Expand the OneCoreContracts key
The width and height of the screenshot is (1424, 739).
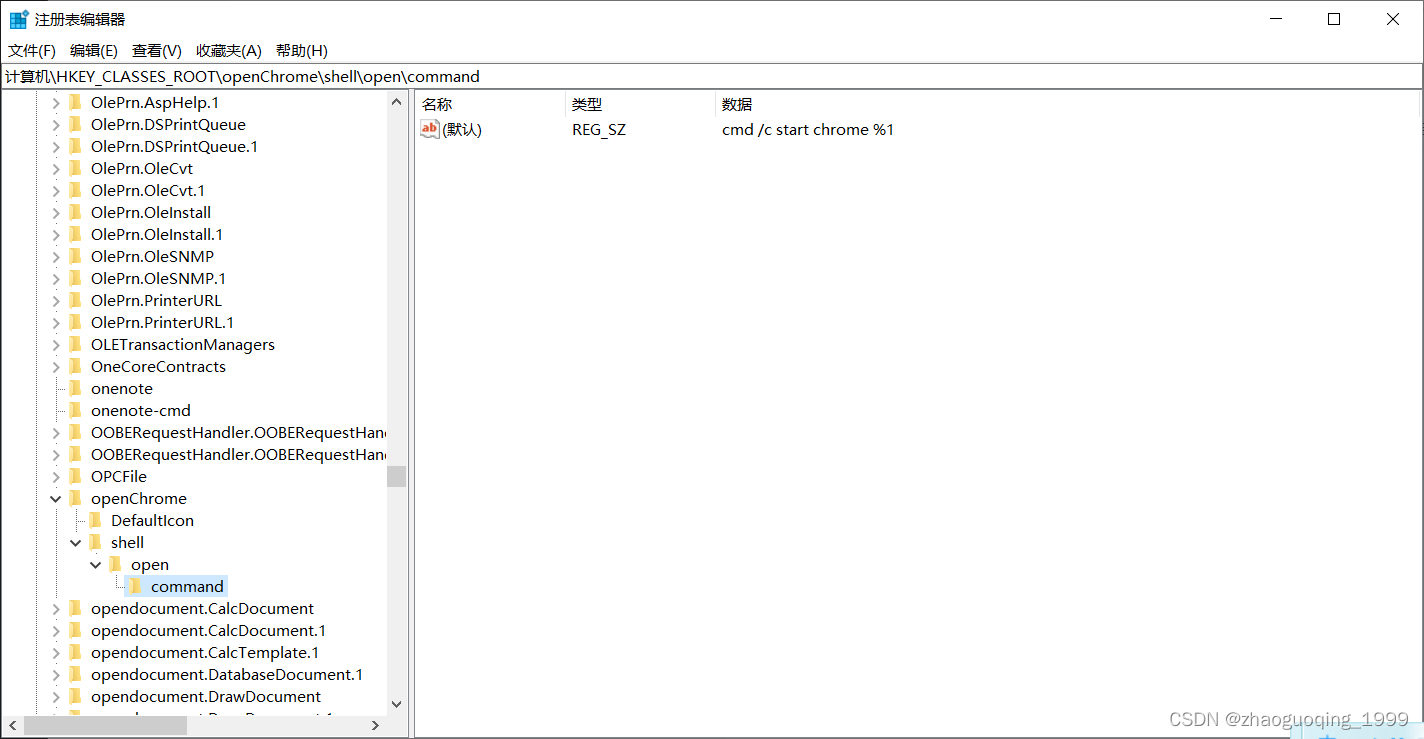click(x=56, y=366)
